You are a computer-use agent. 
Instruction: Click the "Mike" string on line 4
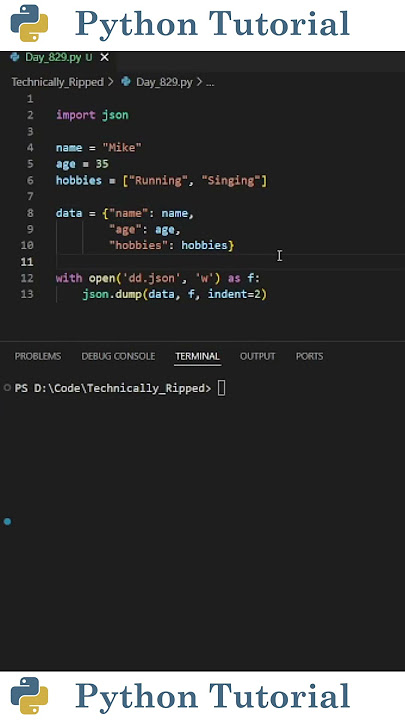122,148
